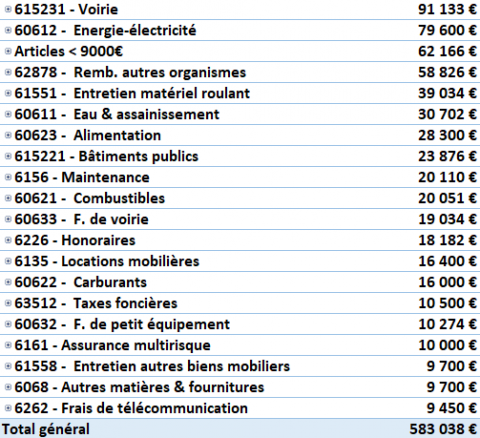Expand the 60621 Combustibles row

coord(8,198)
